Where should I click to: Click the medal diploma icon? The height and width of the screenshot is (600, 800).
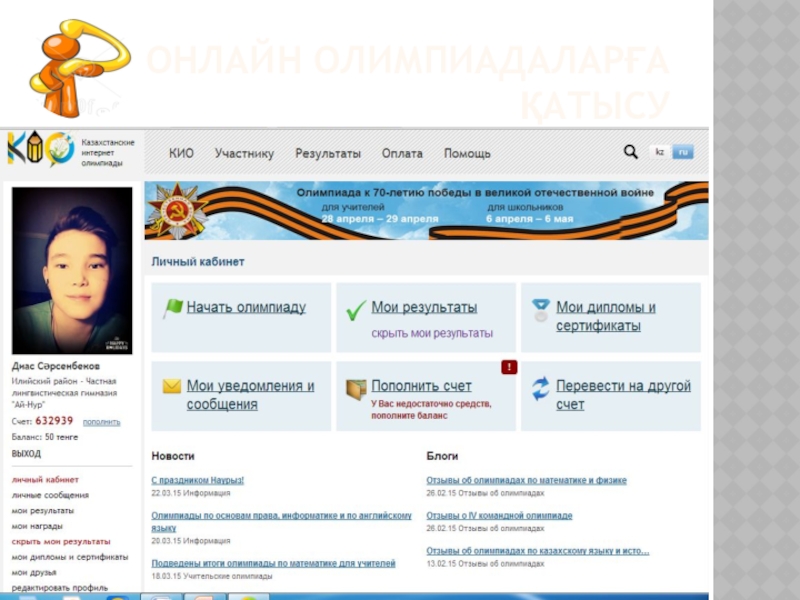[x=541, y=310]
